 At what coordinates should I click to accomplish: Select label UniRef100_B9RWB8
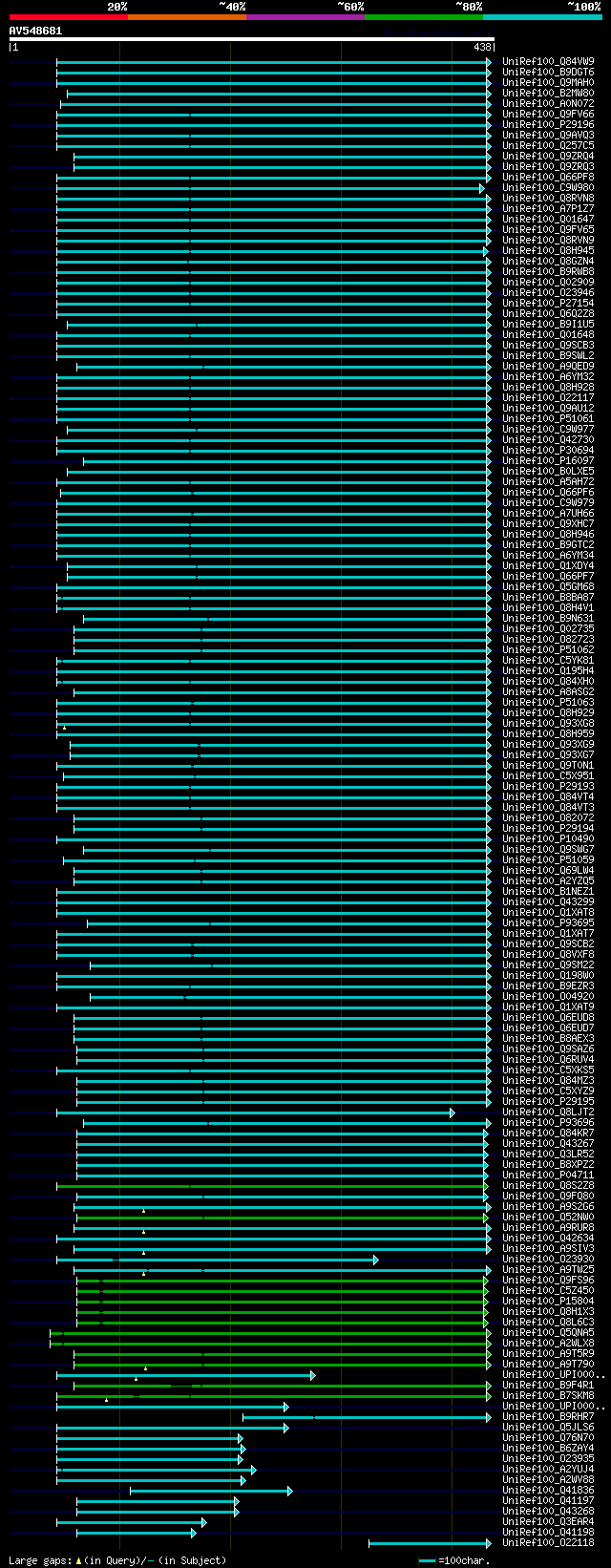(x=548, y=272)
